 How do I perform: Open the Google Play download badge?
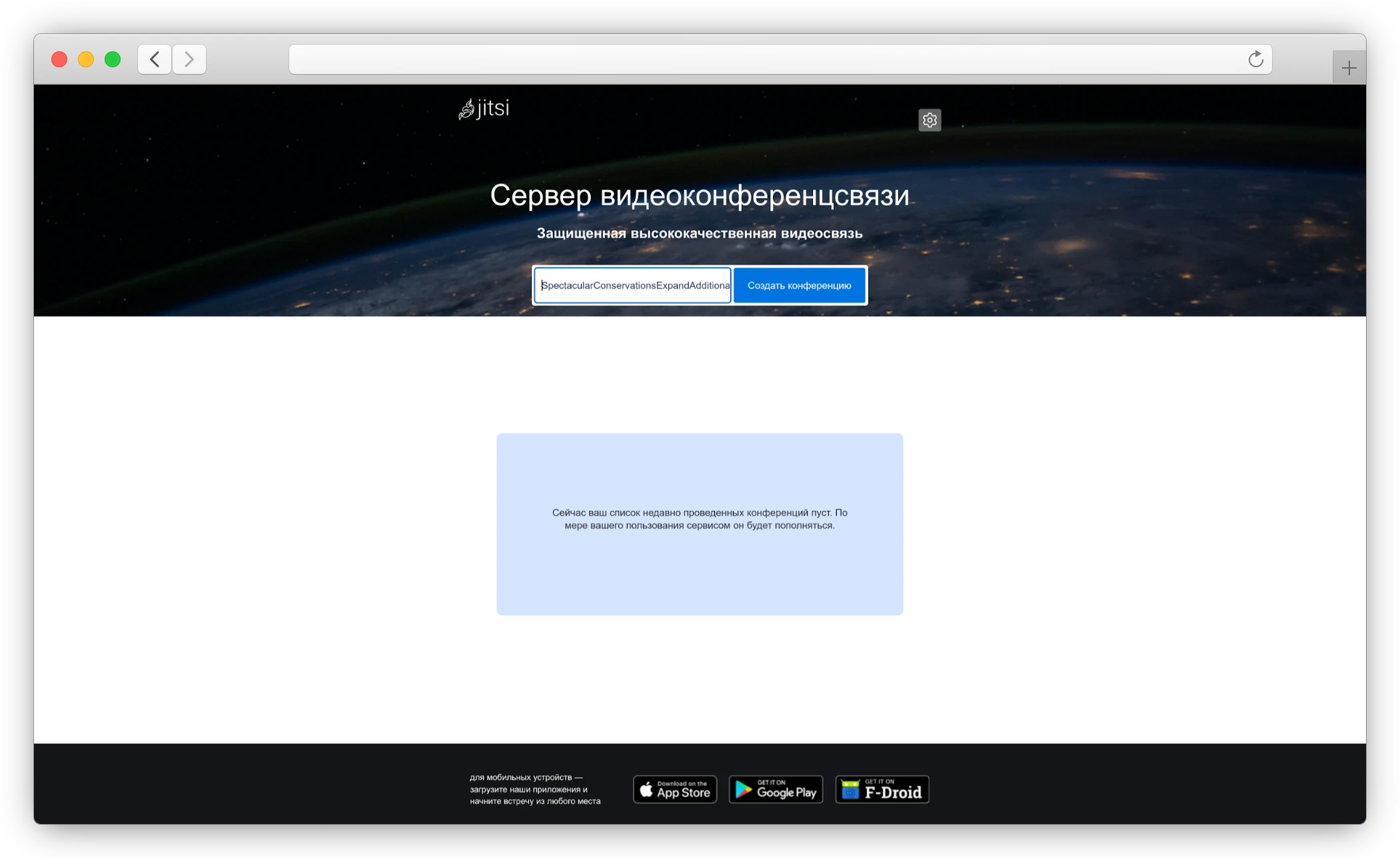tap(775, 789)
